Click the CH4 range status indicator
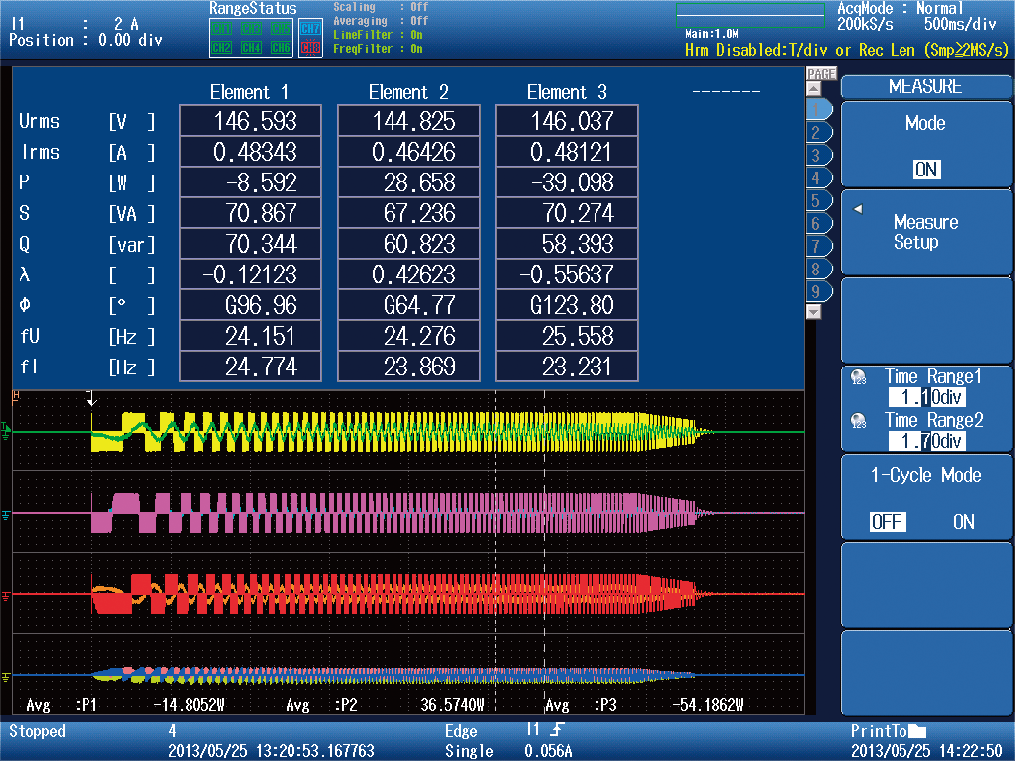This screenshot has width=1015, height=761. click(x=251, y=47)
